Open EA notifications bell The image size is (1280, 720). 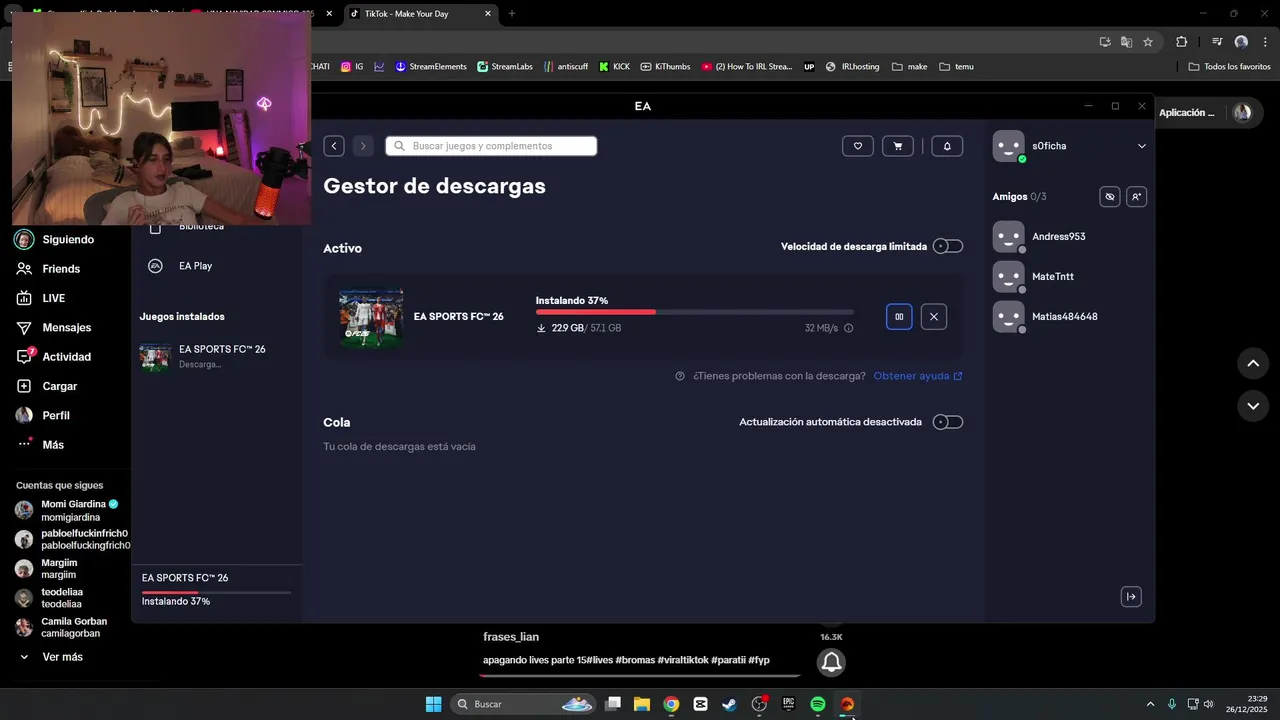coord(947,146)
